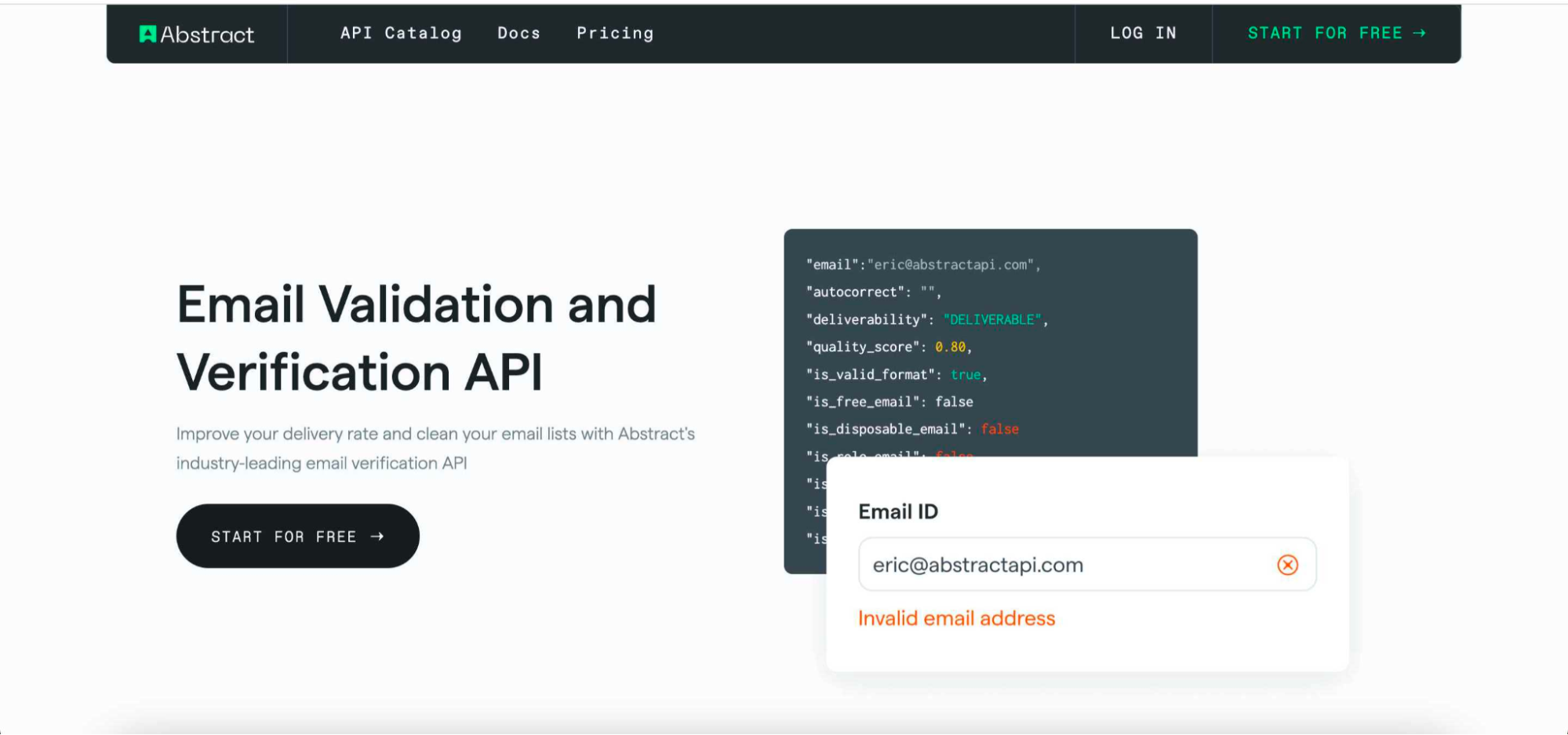This screenshot has height=735, width=1568.
Task: Click the "Email ID" label
Action: [898, 511]
